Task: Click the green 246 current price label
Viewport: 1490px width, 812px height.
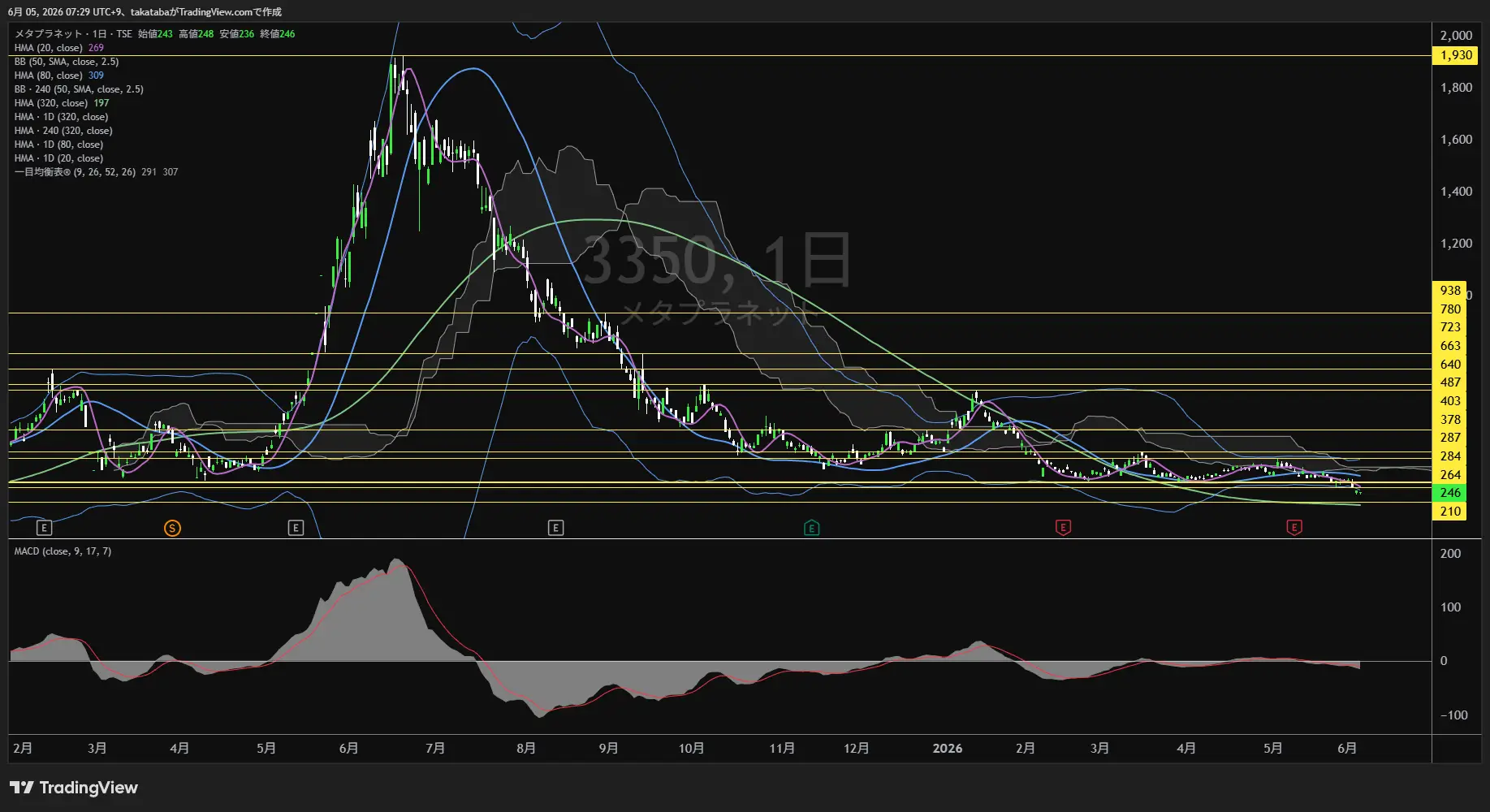Action: click(x=1450, y=493)
